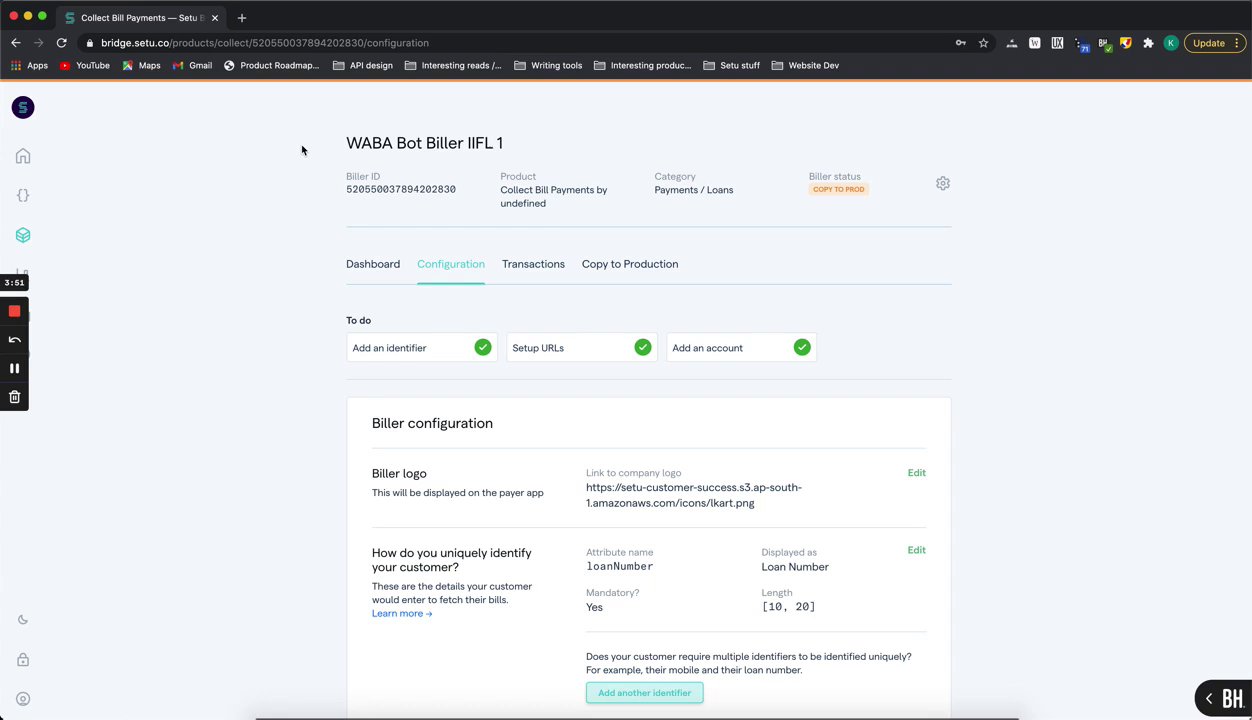Open the Products cube icon in sidebar
Viewport: 1252px width, 720px height.
point(23,235)
